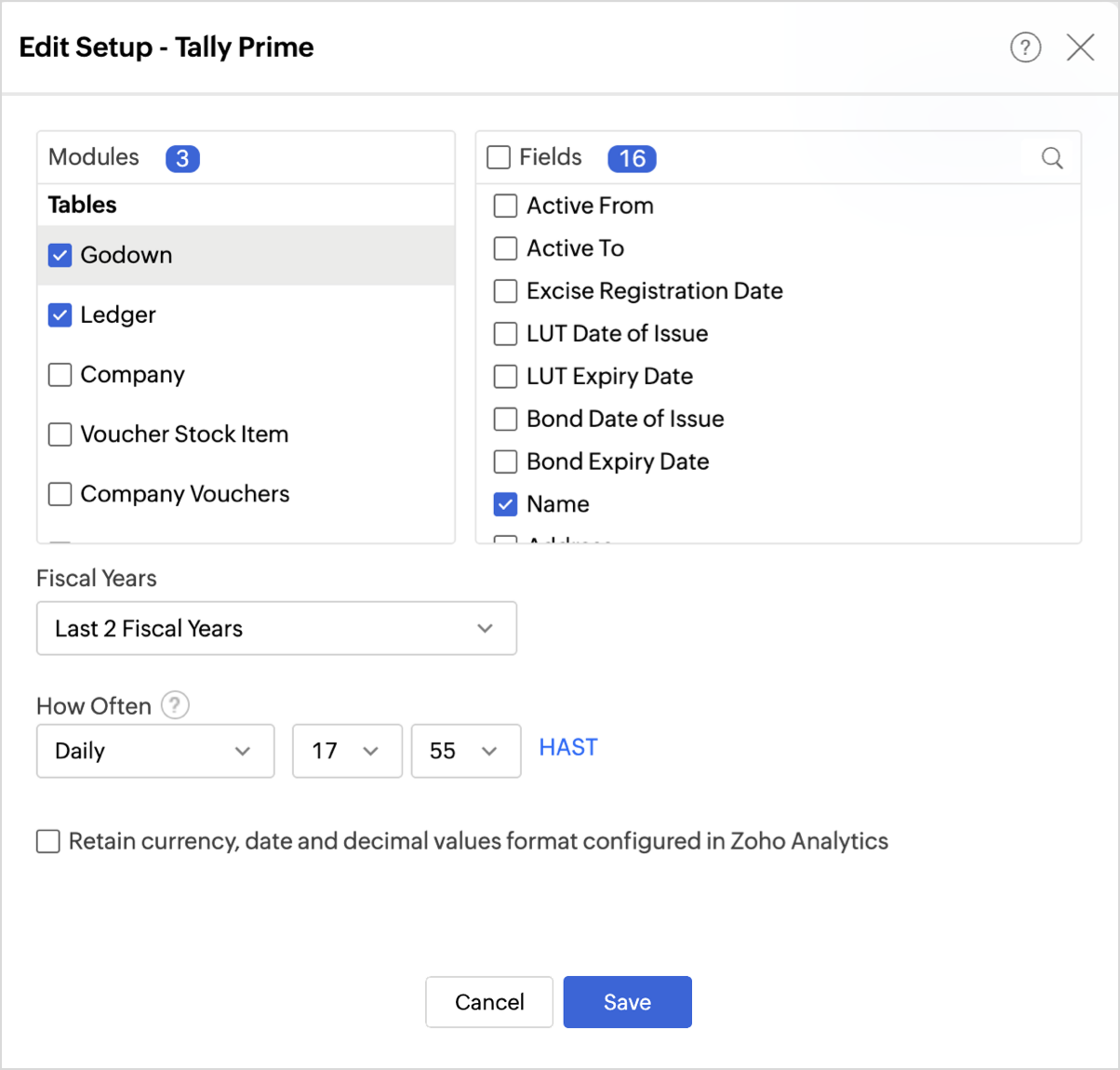Select all fields using Fields checkbox
Viewport: 1120px width, 1070px height.
pos(499,158)
